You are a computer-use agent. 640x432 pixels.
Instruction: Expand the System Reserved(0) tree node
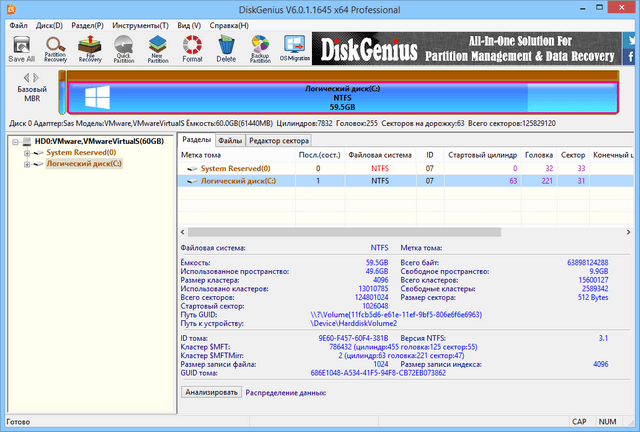click(26, 153)
